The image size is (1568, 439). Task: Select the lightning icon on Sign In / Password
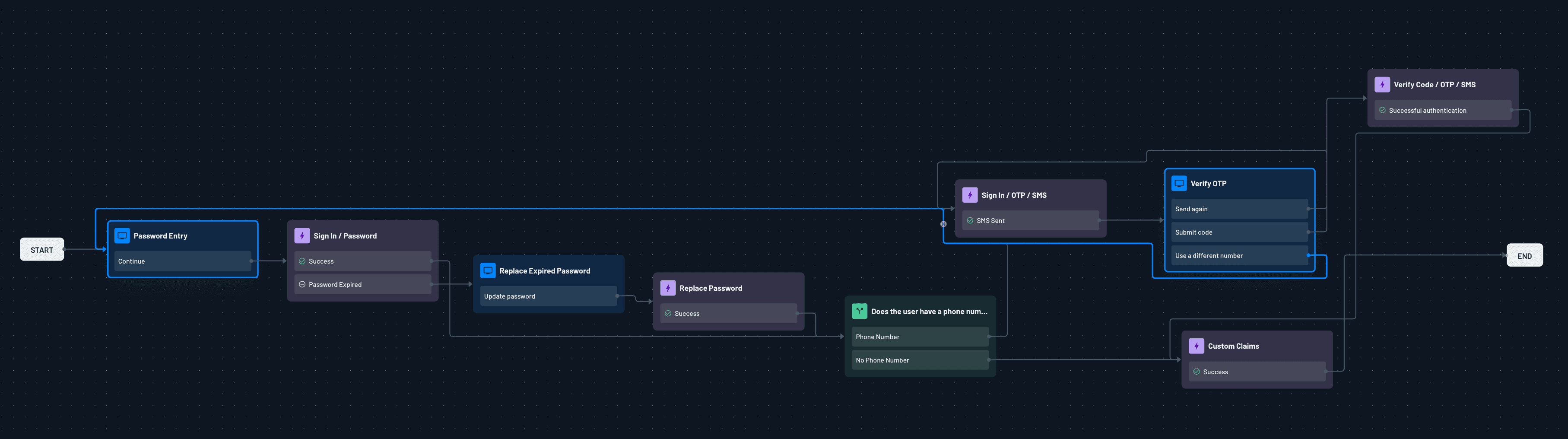302,235
